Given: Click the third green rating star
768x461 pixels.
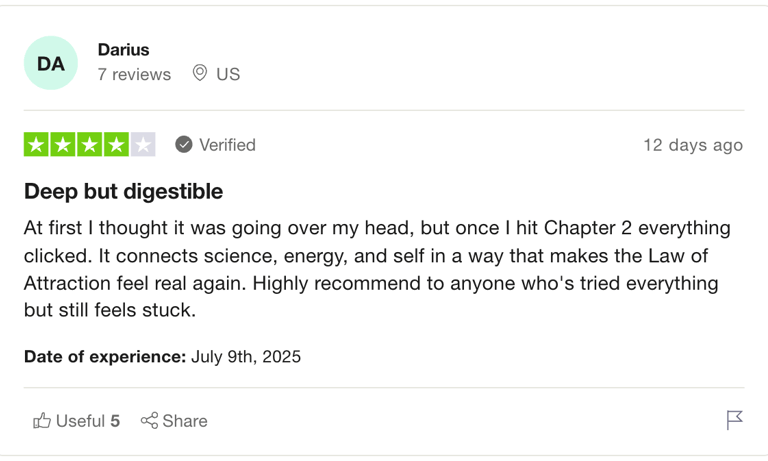Looking at the screenshot, I should [90, 145].
